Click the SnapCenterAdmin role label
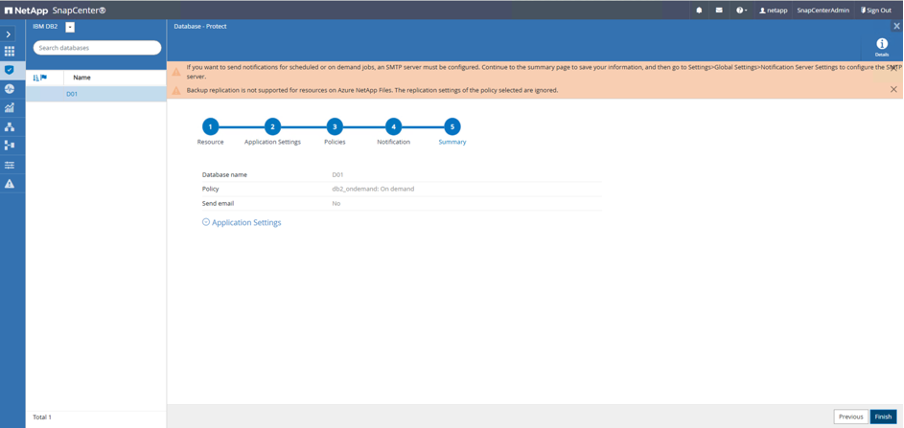 pyautogui.click(x=824, y=10)
